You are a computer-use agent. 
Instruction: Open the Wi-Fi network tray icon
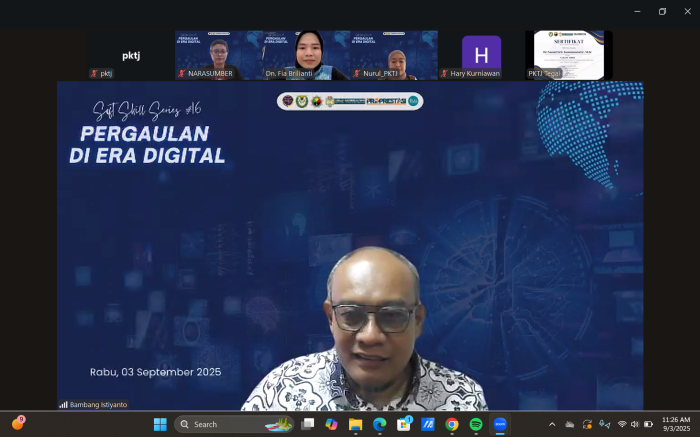pyautogui.click(x=622, y=424)
